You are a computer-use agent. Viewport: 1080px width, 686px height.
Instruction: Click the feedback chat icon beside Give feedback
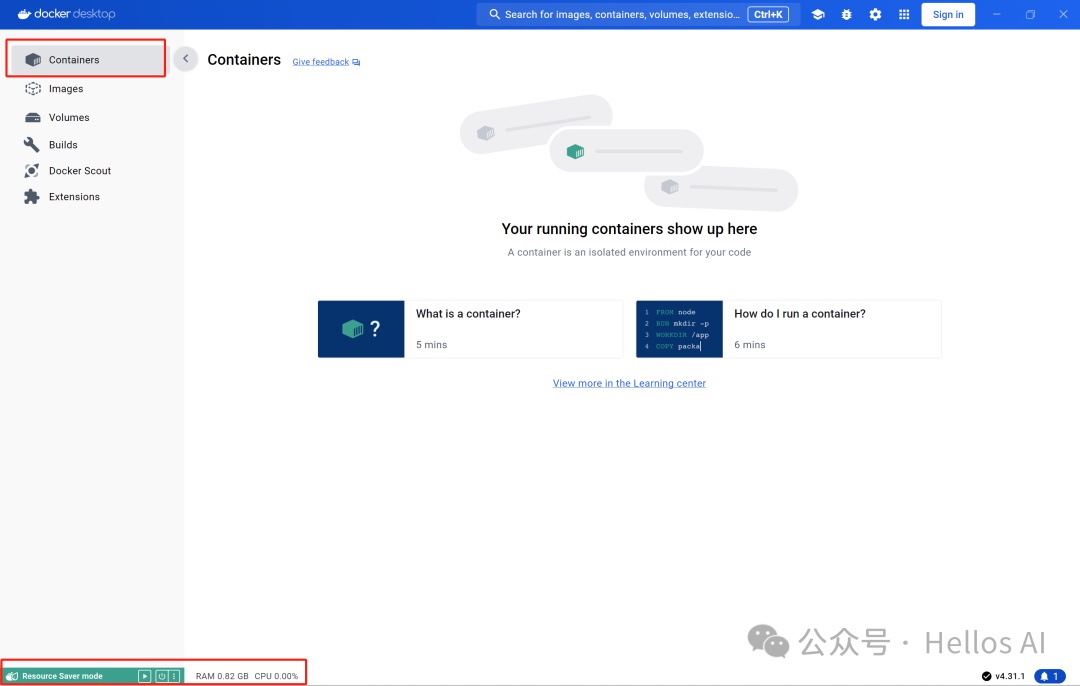pyautogui.click(x=356, y=62)
